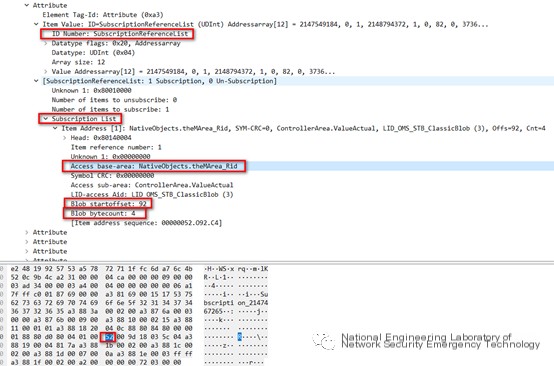Select the ID Number SubscriptionReferenceList field

[x=120, y=34]
